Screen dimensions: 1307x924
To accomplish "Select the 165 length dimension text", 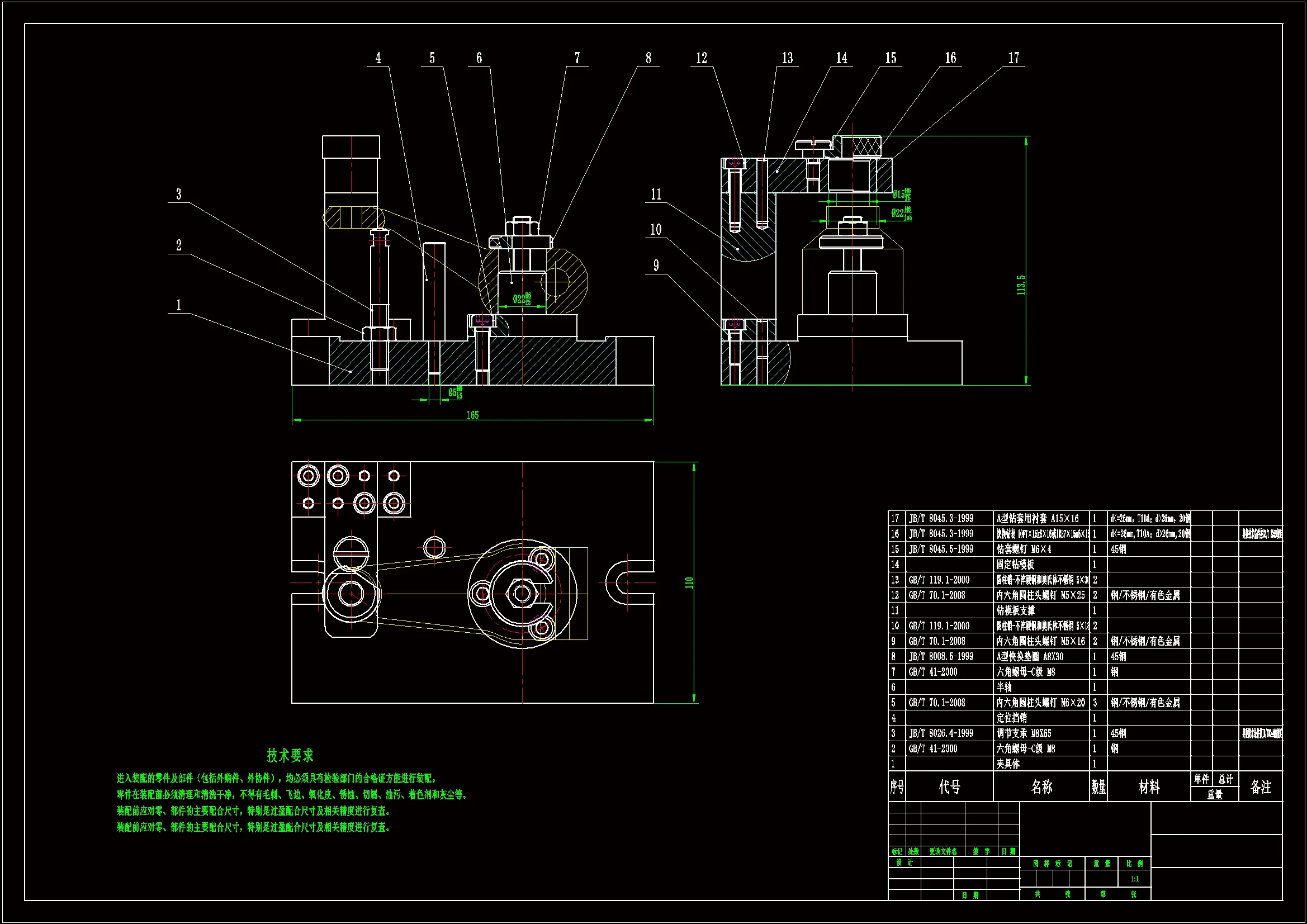I will tap(472, 415).
